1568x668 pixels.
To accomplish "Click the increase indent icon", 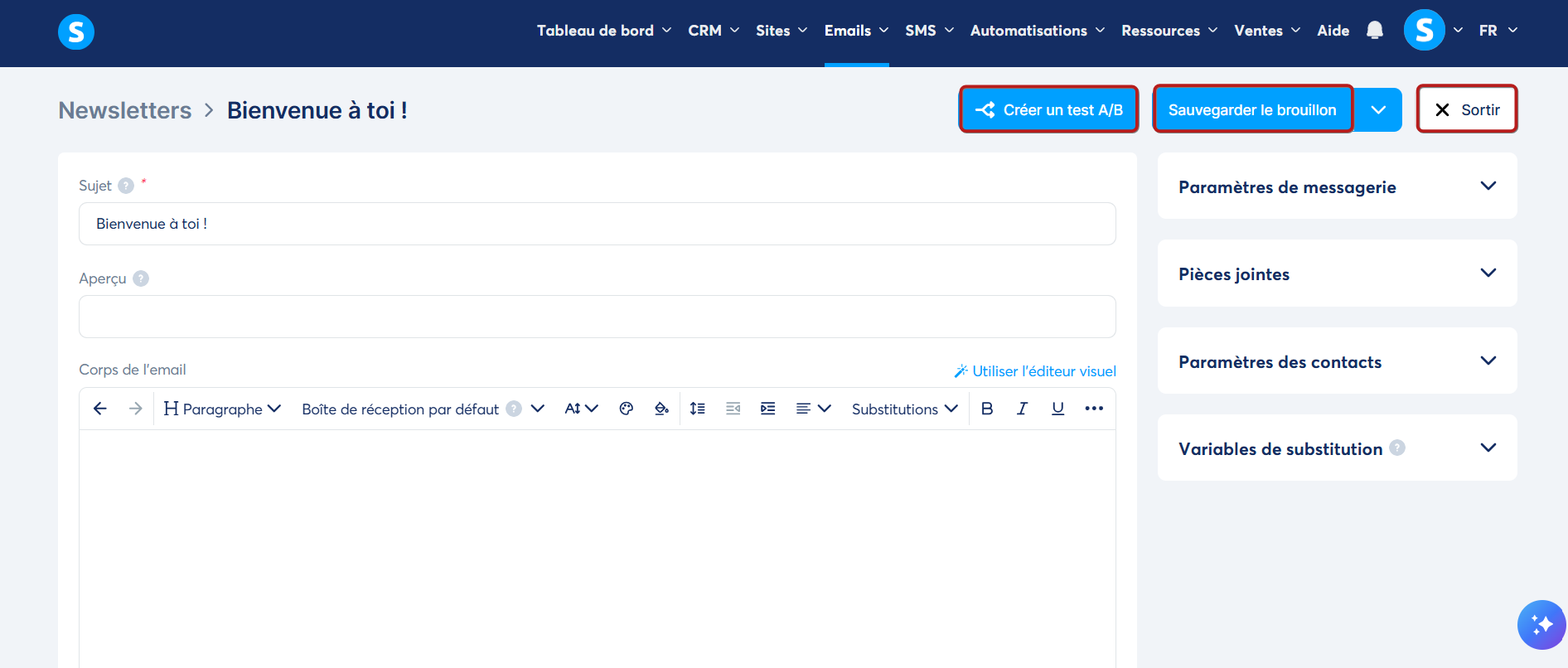I will pos(768,409).
